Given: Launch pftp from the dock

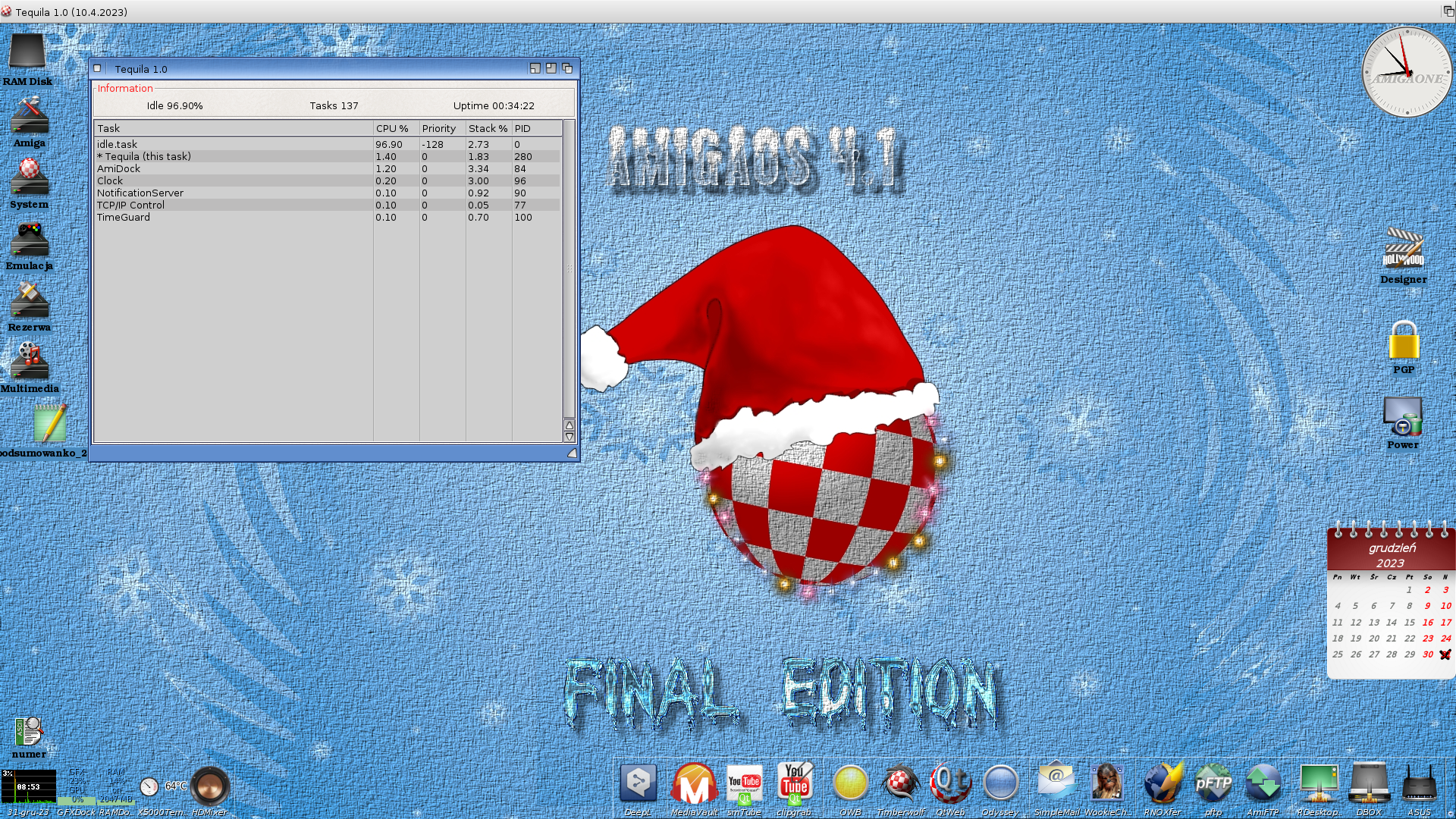Looking at the screenshot, I should [1213, 789].
